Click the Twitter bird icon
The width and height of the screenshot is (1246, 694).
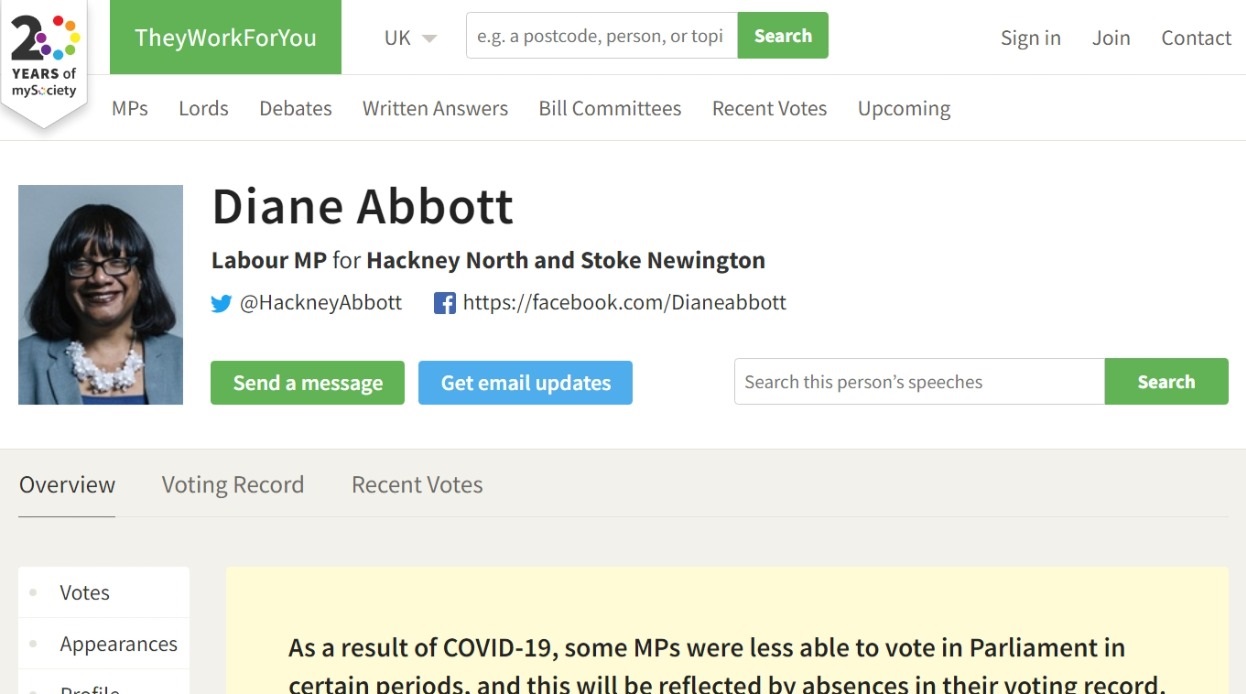(221, 303)
